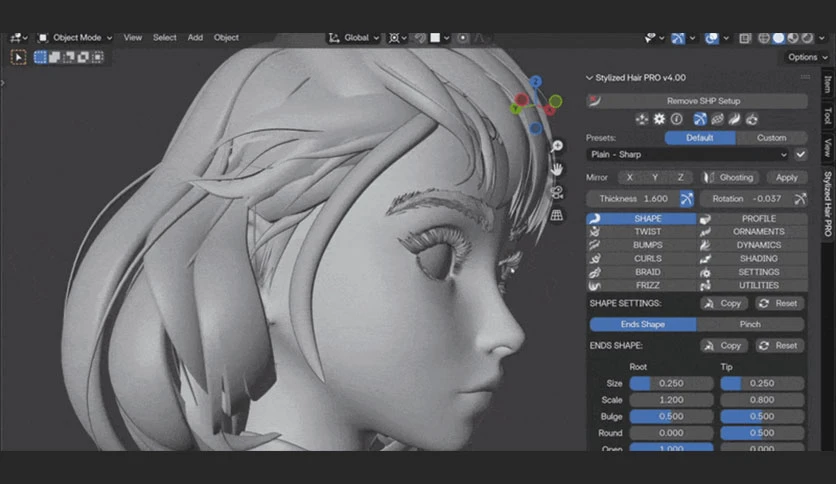
Task: Select the Tweak select tool
Action: [18, 57]
